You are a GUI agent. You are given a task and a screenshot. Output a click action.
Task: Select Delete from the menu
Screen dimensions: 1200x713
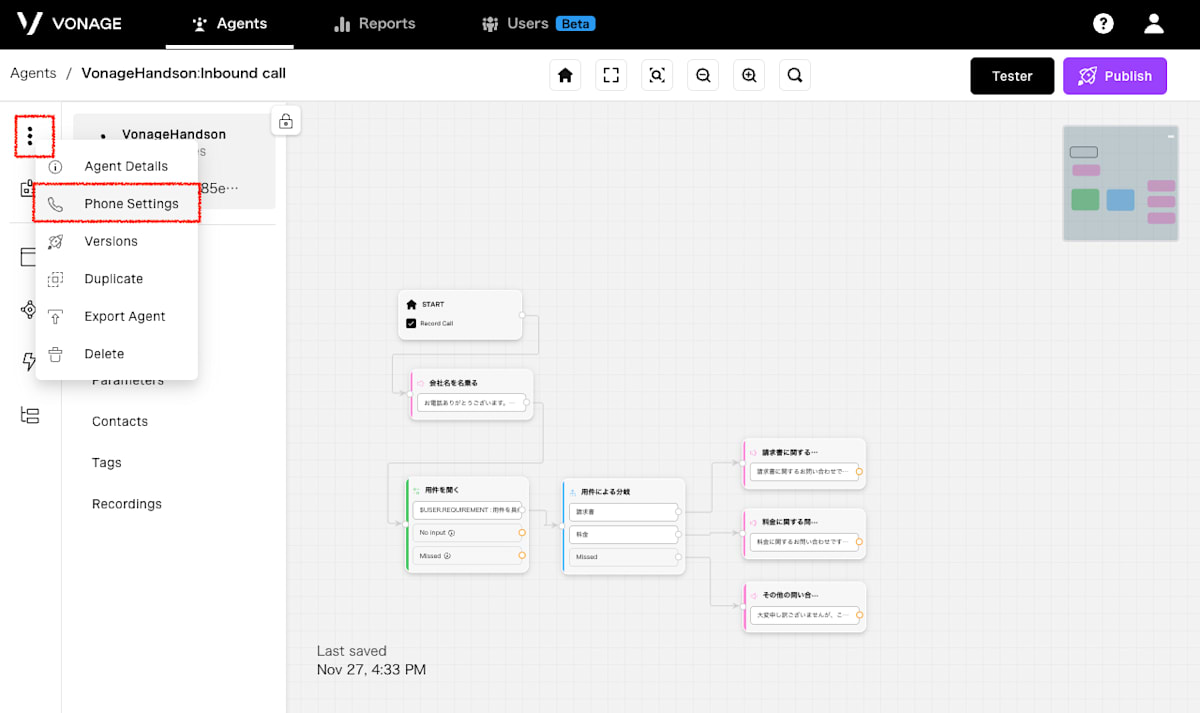tap(116, 354)
